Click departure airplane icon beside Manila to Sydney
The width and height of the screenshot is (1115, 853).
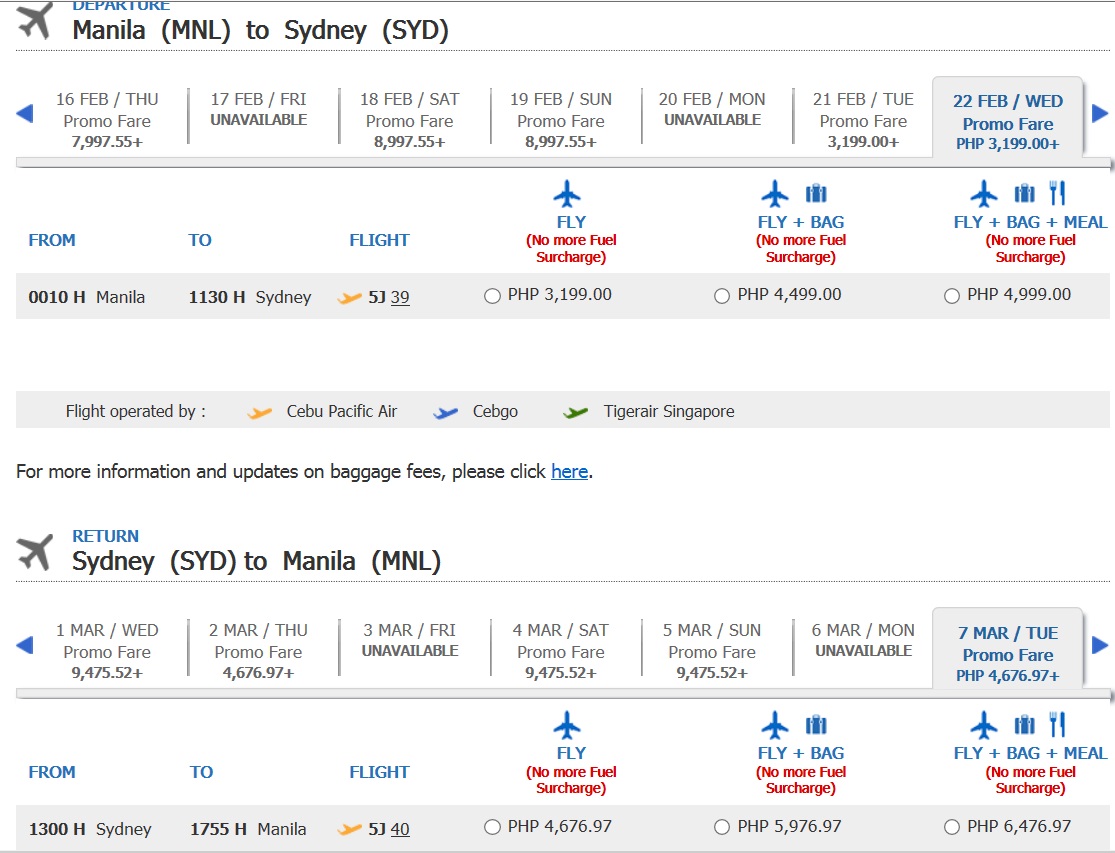36,20
